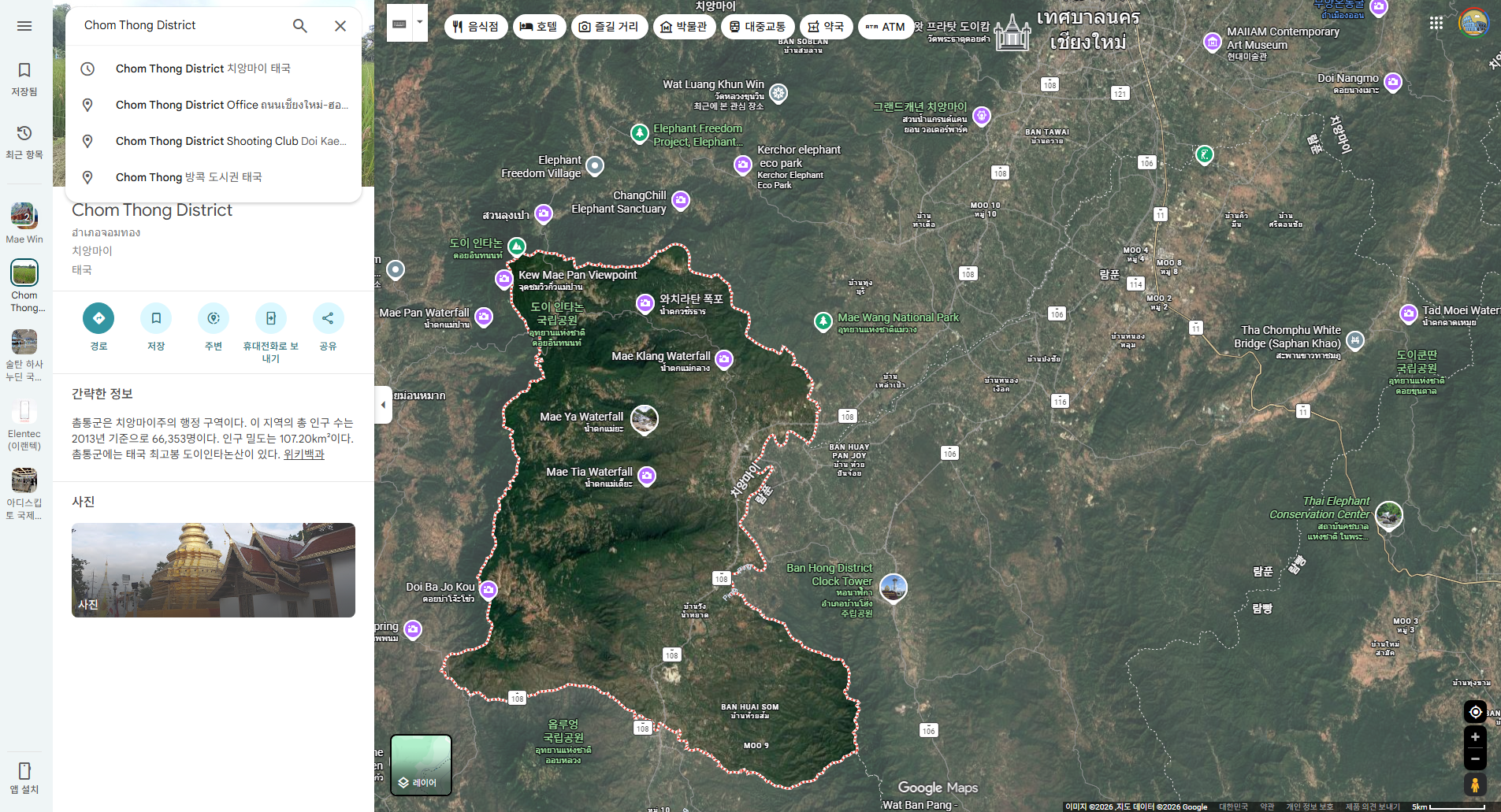Viewport: 1501px width, 812px height.
Task: Open the Elentec (이랜텍) recent place
Action: pos(24,425)
